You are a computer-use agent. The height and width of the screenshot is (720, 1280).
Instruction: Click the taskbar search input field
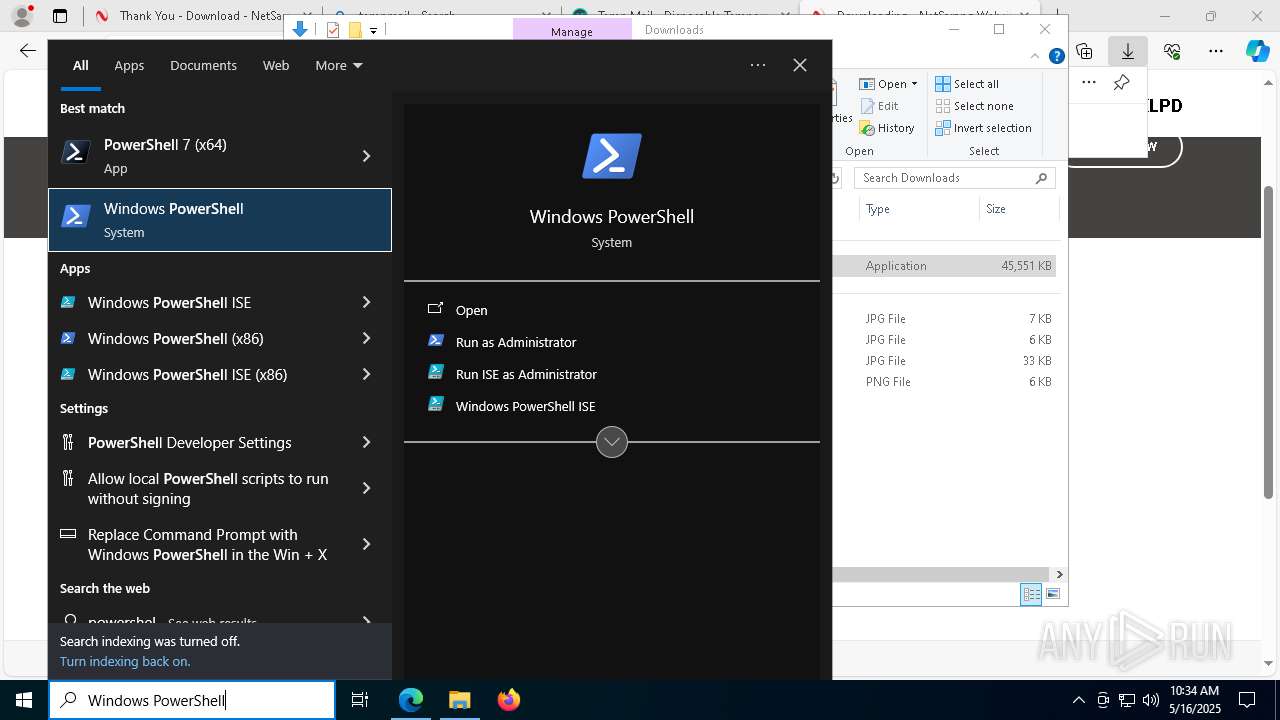tap(192, 700)
